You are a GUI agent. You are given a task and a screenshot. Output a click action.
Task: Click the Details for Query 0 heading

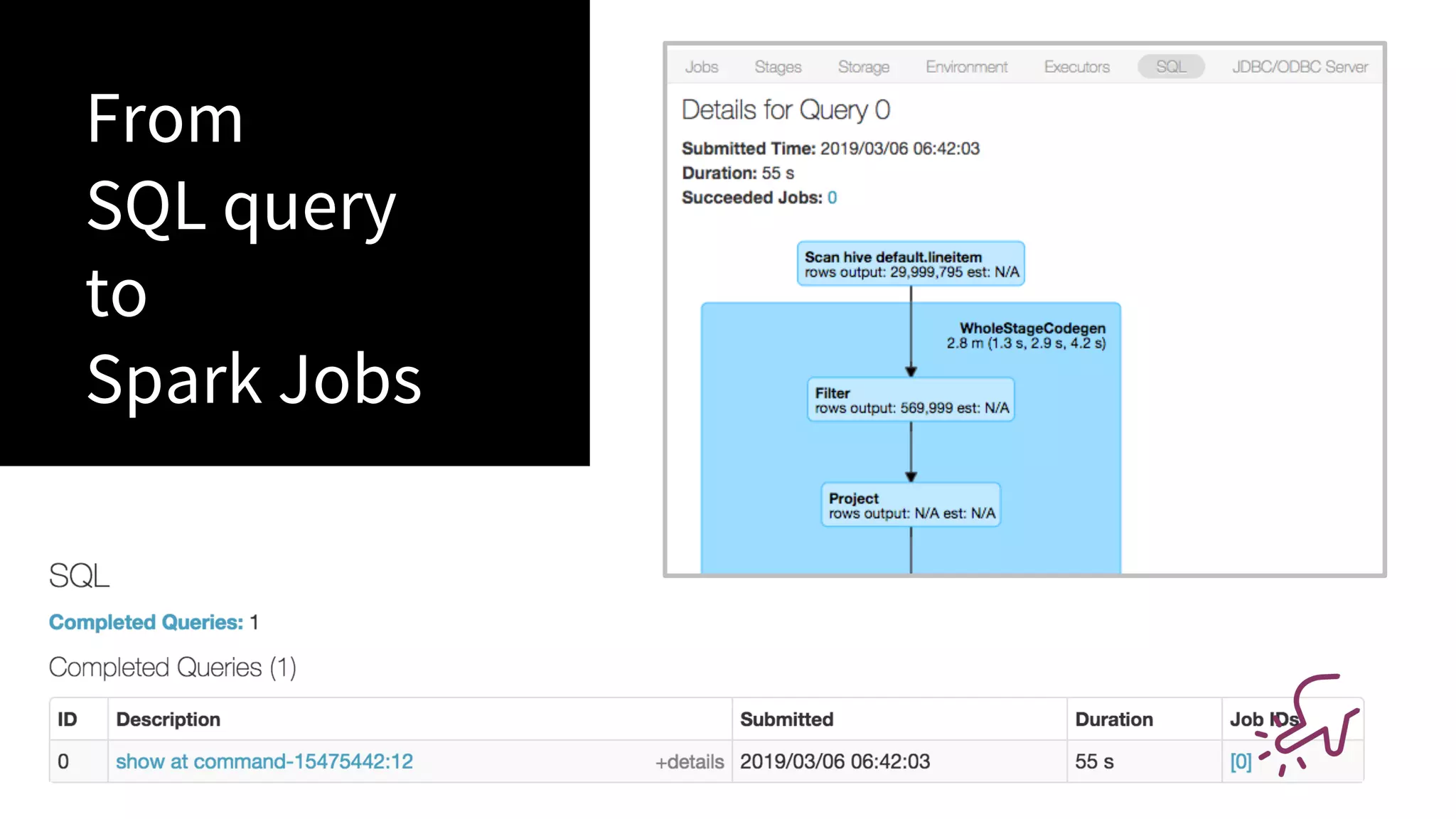coord(786,110)
